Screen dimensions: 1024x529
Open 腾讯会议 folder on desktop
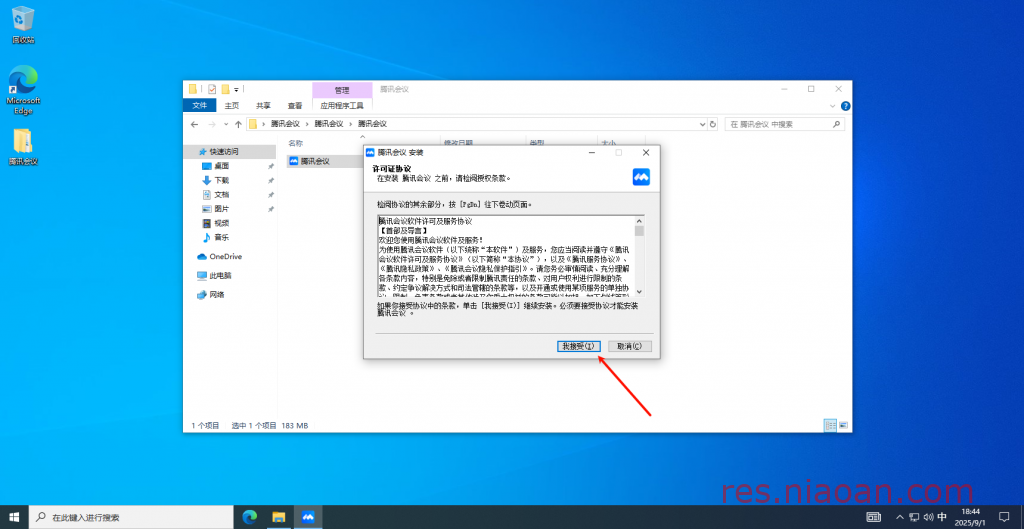(23, 147)
